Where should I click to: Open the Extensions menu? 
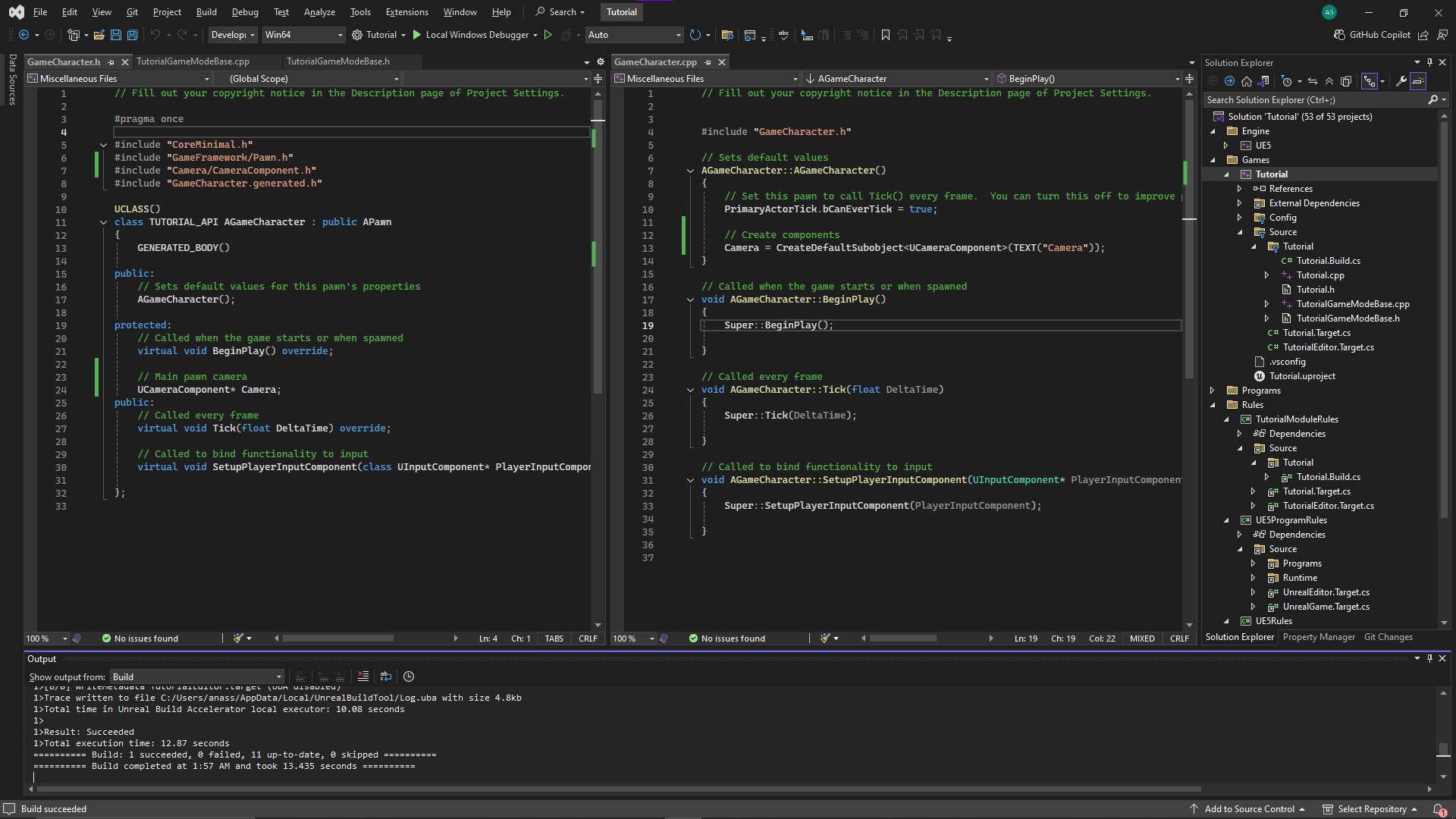coord(406,12)
